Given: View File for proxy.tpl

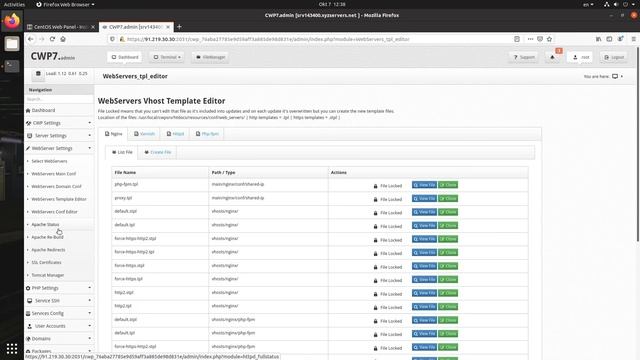Looking at the screenshot, I should (424, 198).
